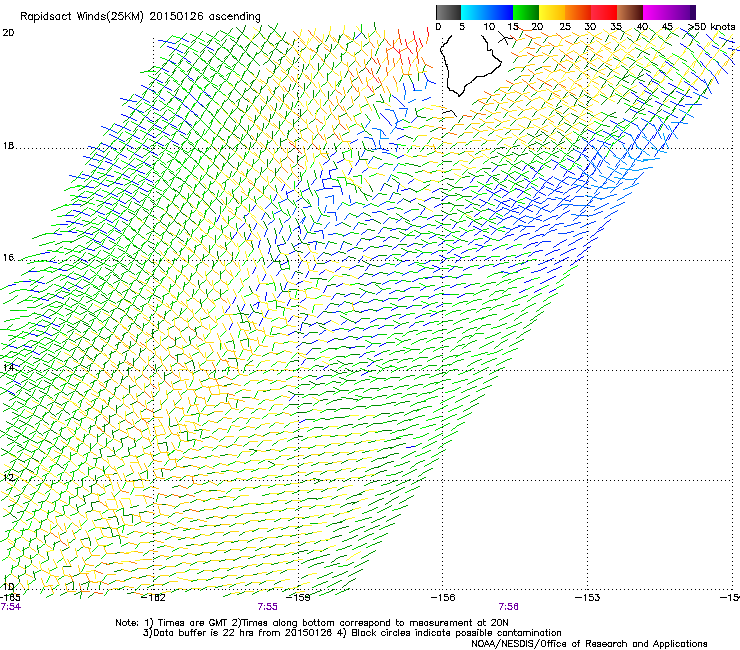
Task: Click the gray 0-5 knots color swatch
Action: (x=448, y=12)
